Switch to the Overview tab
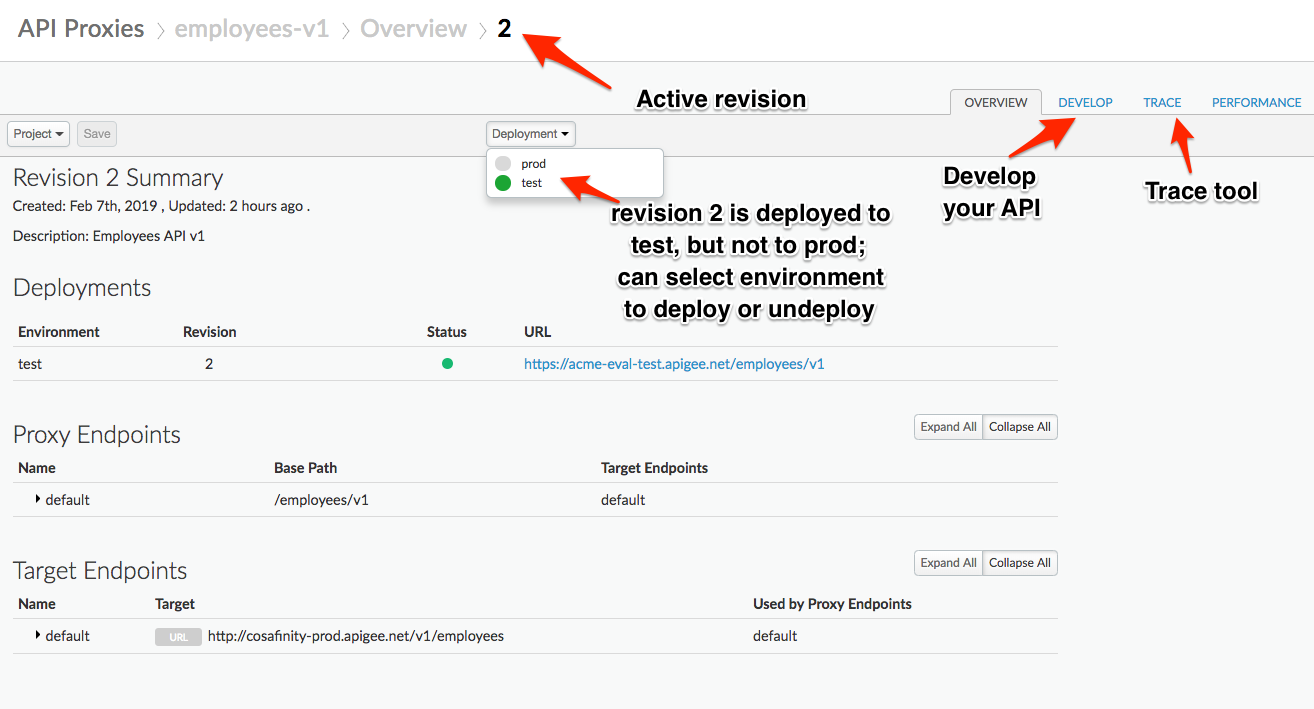Viewport: 1314px width, 709px height. pos(995,102)
